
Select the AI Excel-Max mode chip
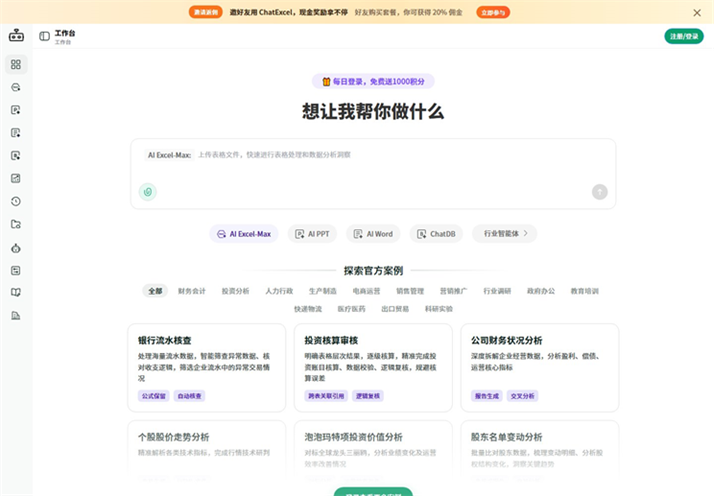[244, 234]
